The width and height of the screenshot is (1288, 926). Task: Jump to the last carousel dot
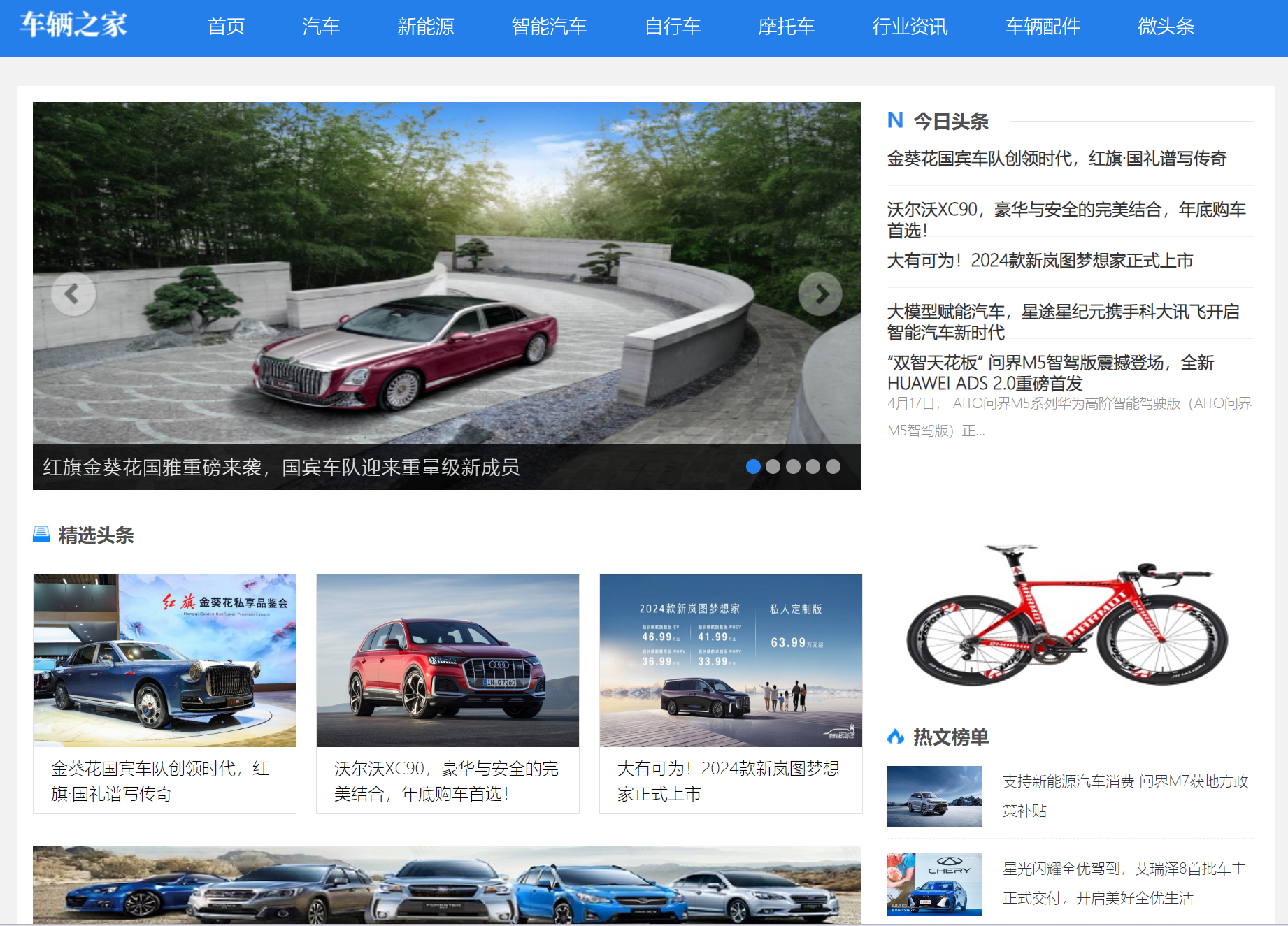[833, 467]
